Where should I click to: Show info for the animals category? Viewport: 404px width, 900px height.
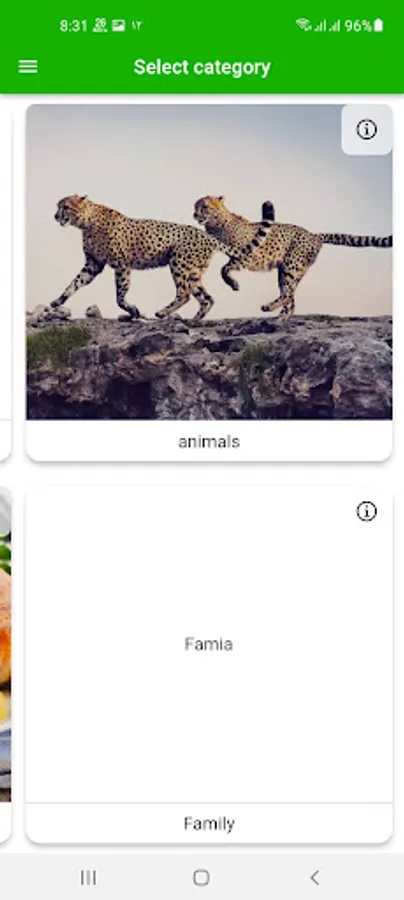tap(367, 130)
